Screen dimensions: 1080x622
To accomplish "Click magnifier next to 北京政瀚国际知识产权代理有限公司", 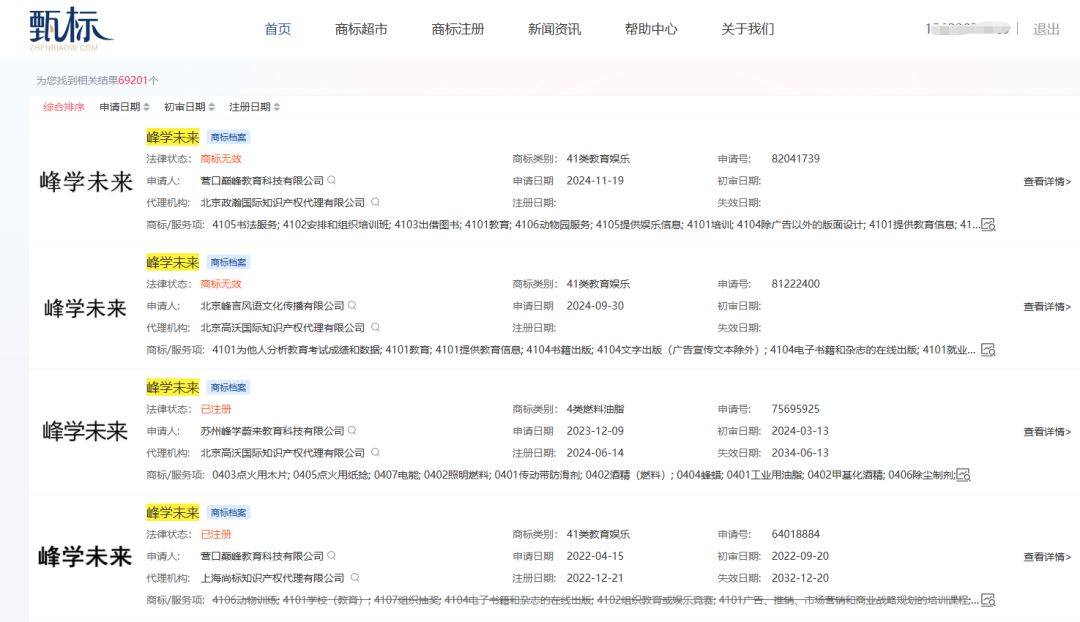I will pyautogui.click(x=375, y=202).
